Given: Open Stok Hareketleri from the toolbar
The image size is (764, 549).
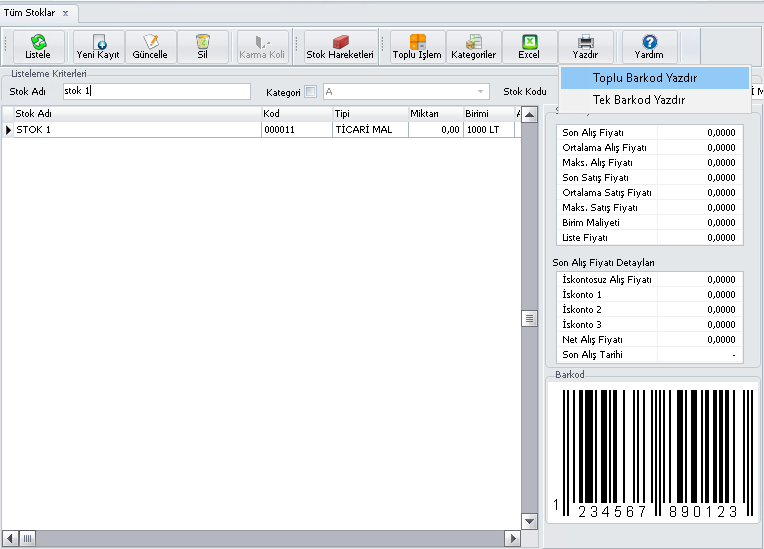Looking at the screenshot, I should coord(340,46).
